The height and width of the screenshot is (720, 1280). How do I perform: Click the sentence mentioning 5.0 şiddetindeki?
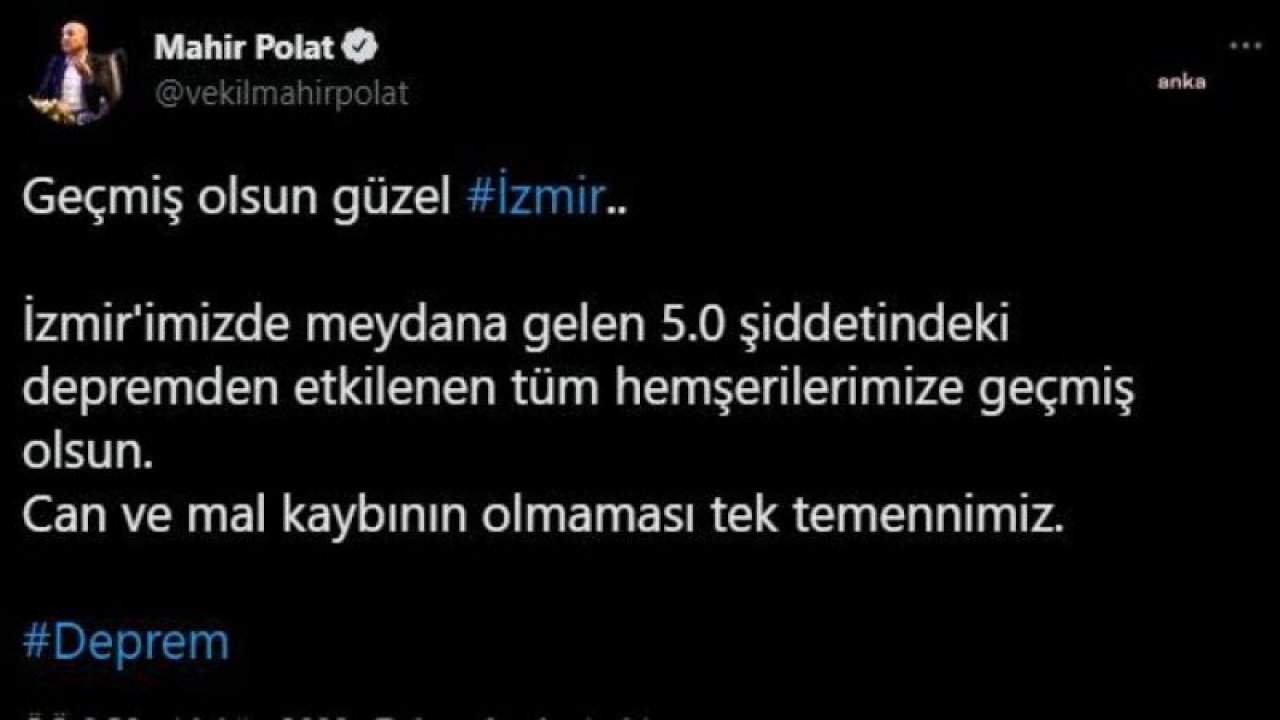(x=578, y=391)
